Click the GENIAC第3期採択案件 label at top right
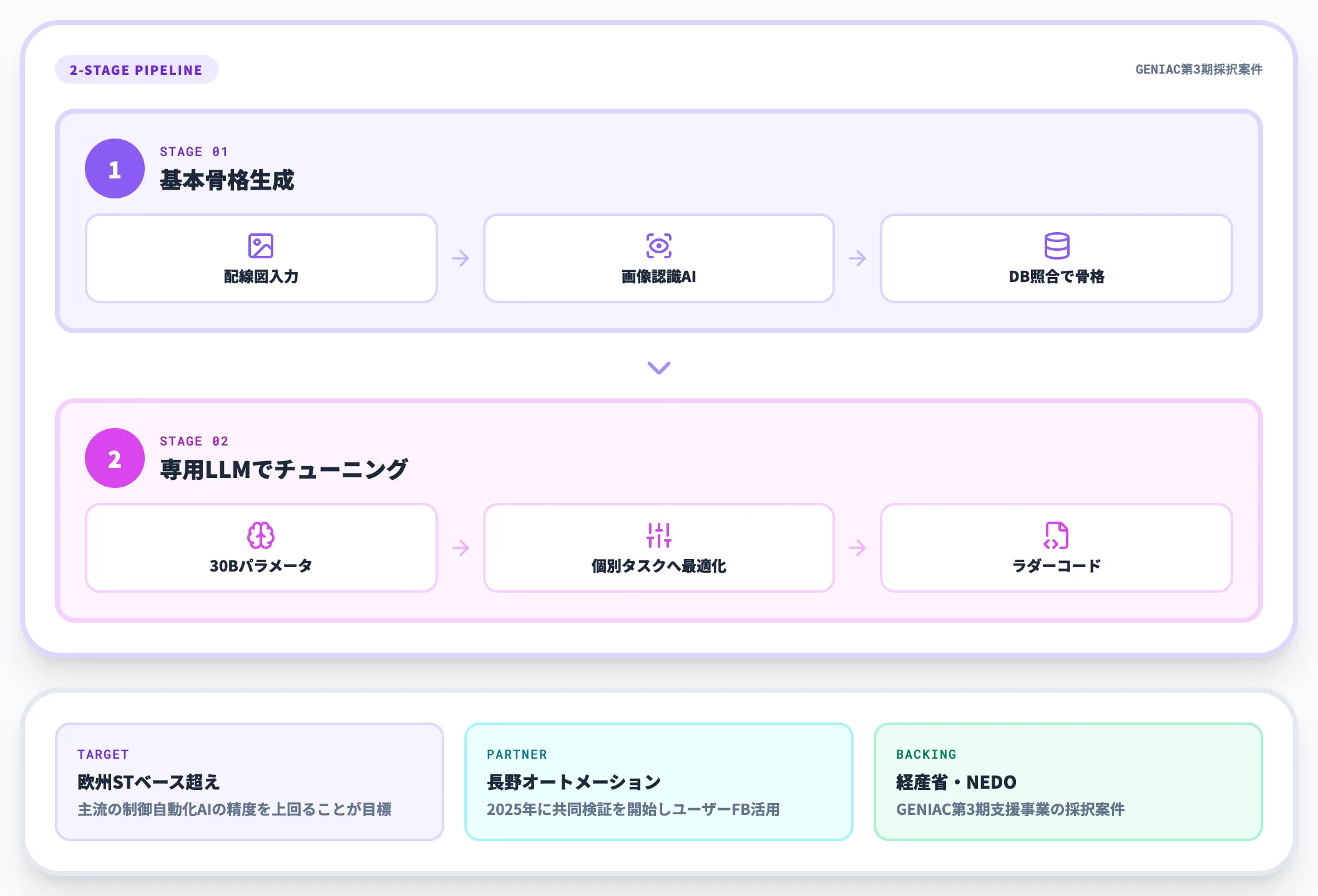 [x=1199, y=69]
